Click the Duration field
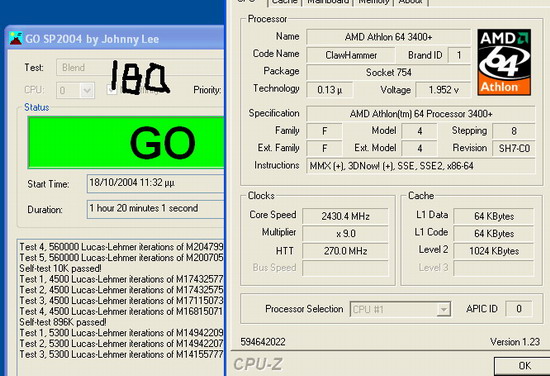Image resolution: width=550 pixels, height=376 pixels. pyautogui.click(x=156, y=209)
